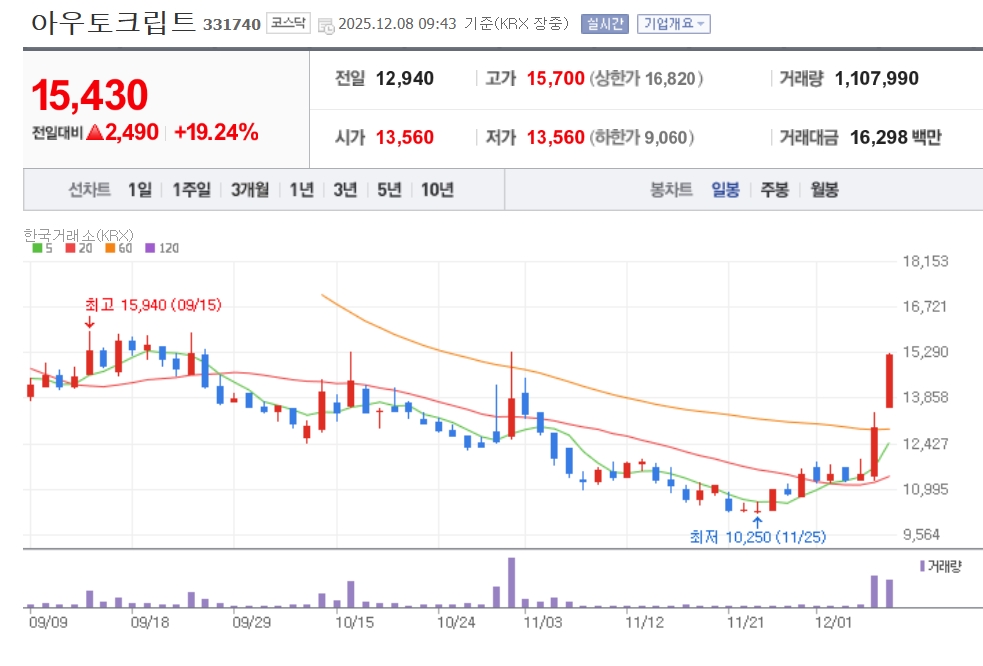The height and width of the screenshot is (666, 983).
Task: Click the previous close value 12,940
Action: (405, 78)
